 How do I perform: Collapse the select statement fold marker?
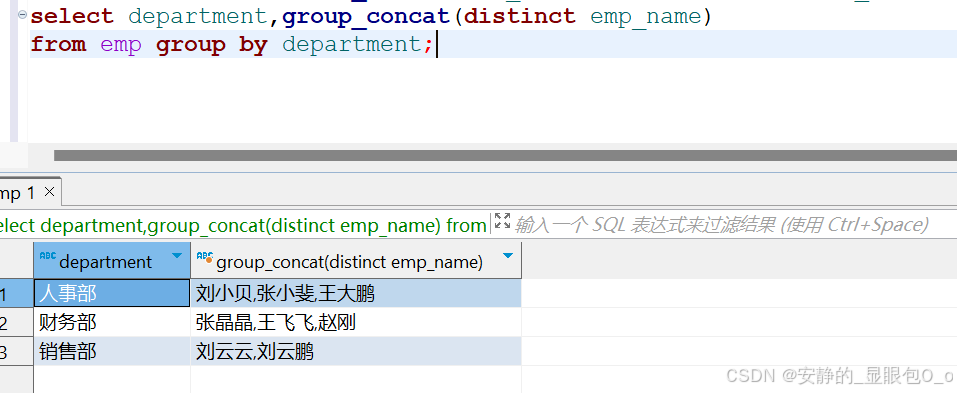(23, 15)
